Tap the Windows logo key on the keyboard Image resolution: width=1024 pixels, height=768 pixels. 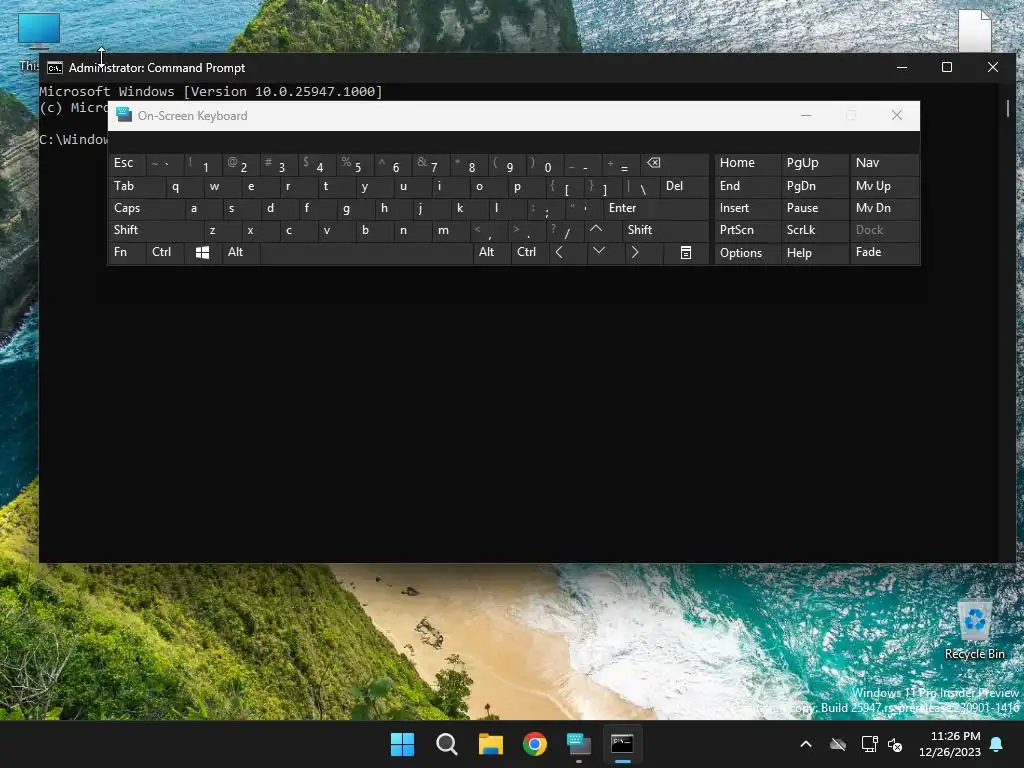click(202, 253)
